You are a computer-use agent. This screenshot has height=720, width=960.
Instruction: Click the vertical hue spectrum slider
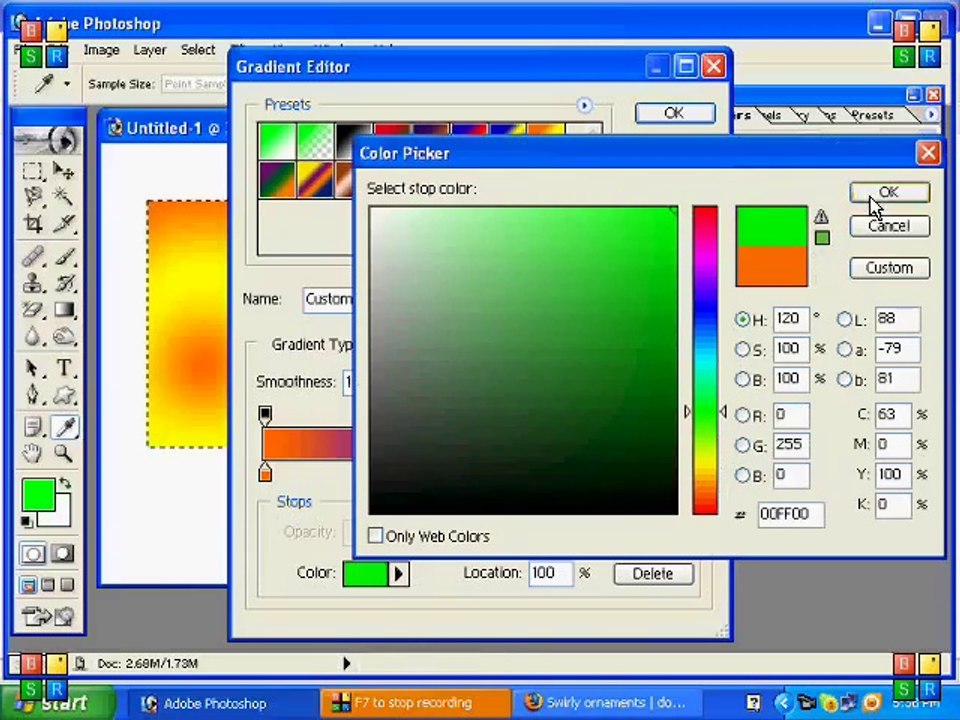click(705, 360)
